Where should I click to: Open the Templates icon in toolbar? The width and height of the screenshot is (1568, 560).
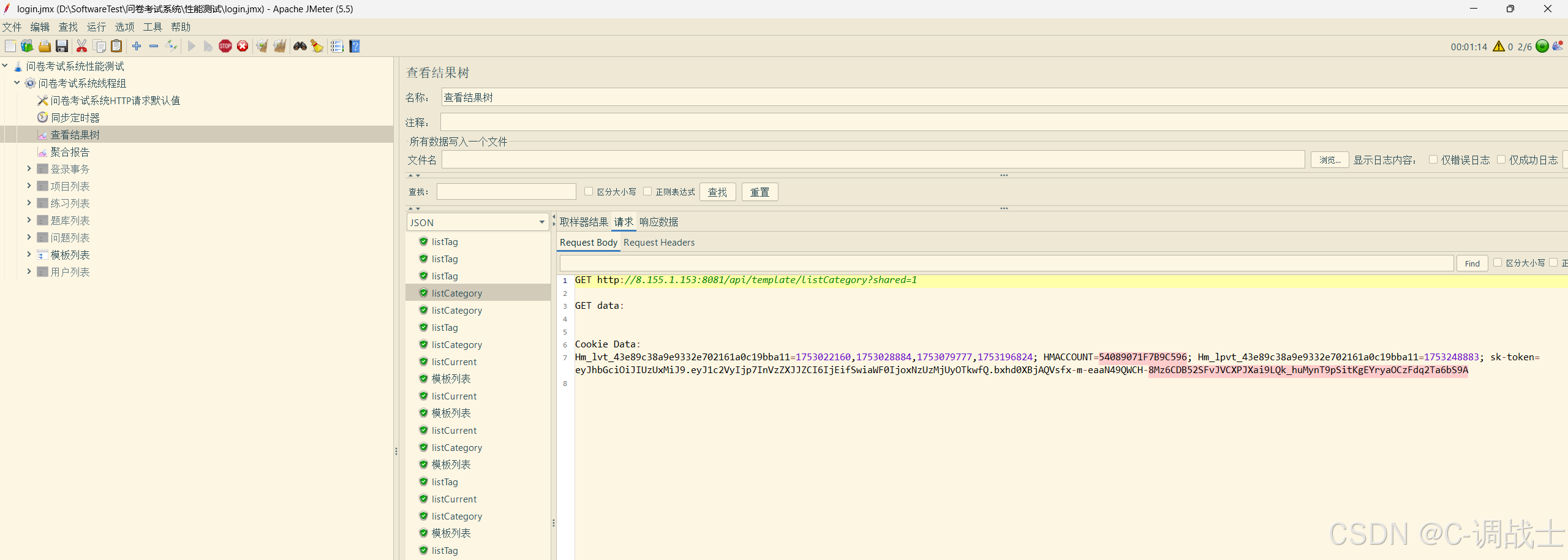27,46
